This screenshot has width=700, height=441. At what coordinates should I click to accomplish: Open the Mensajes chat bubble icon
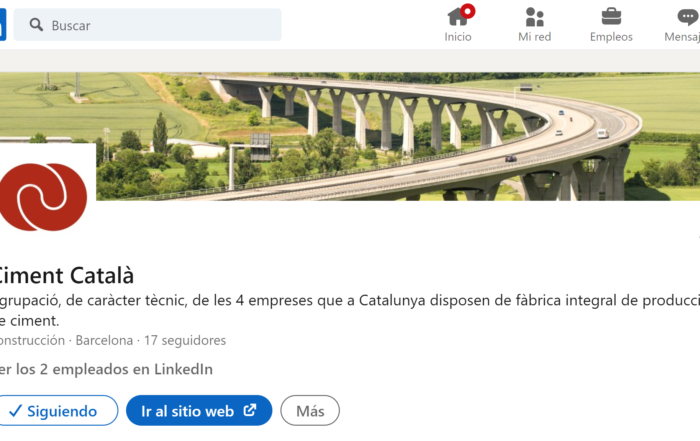(x=688, y=17)
